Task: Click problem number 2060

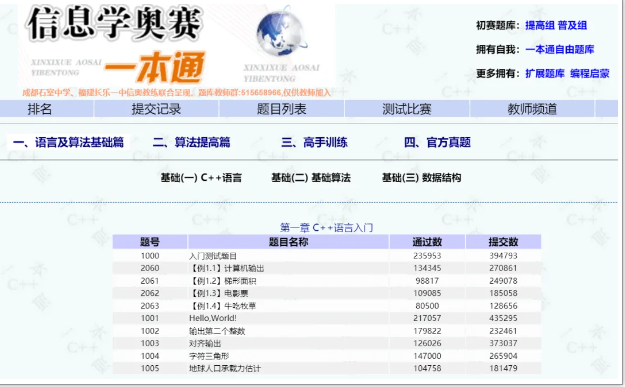Action: point(150,268)
